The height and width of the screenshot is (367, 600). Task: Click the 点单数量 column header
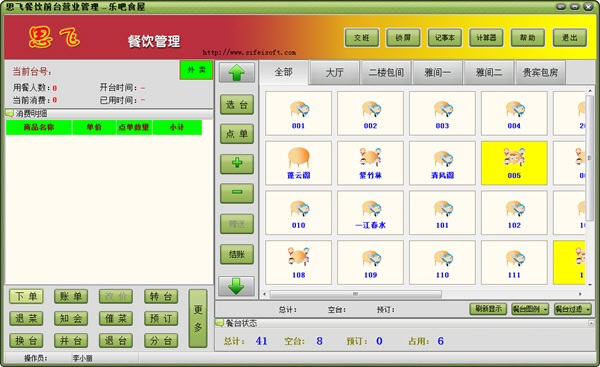(134, 127)
